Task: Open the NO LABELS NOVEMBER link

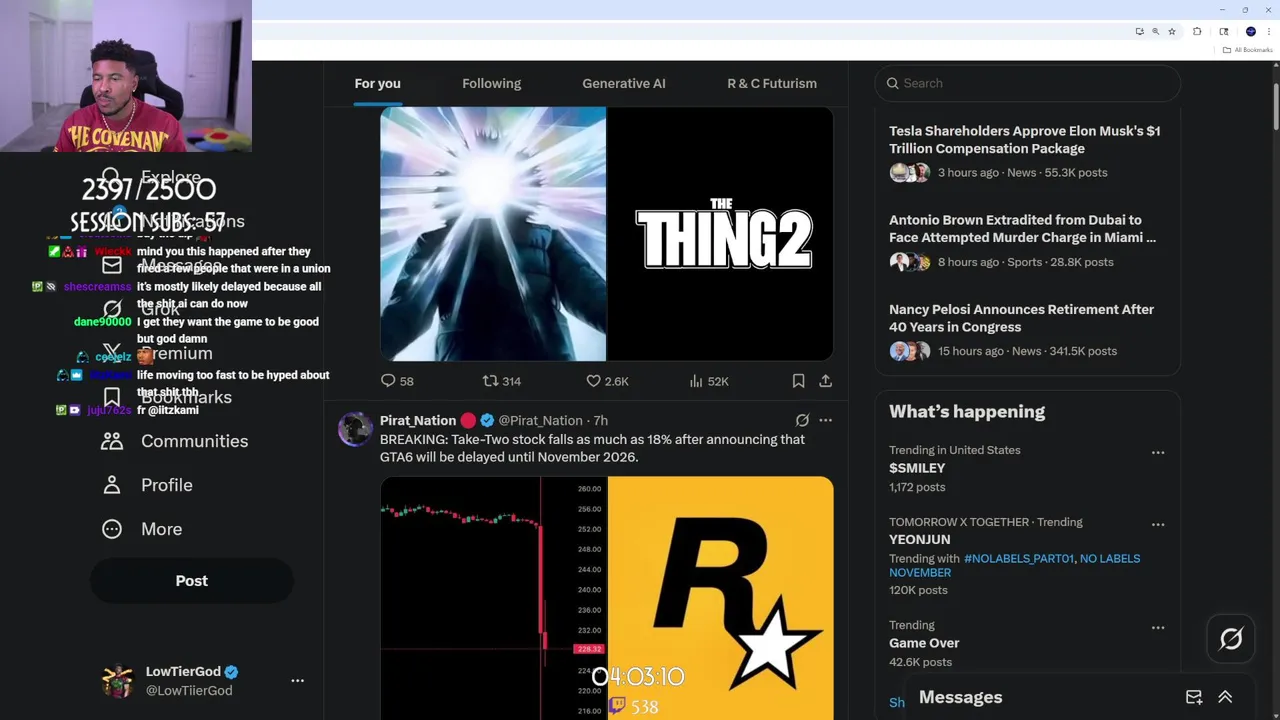Action: pos(1014,565)
